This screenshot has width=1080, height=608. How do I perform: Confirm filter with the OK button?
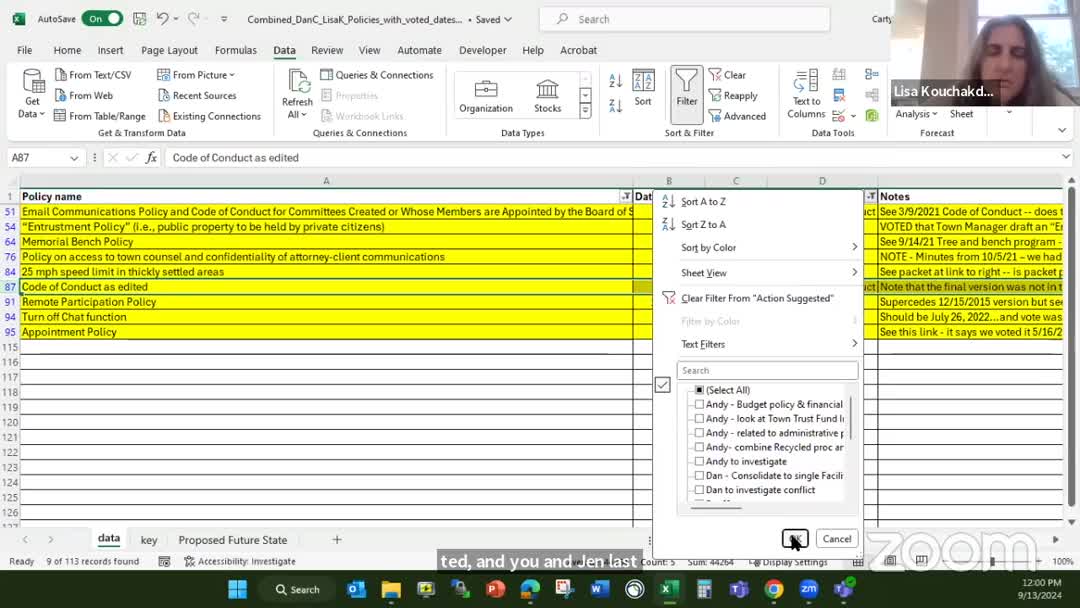pyautogui.click(x=795, y=538)
